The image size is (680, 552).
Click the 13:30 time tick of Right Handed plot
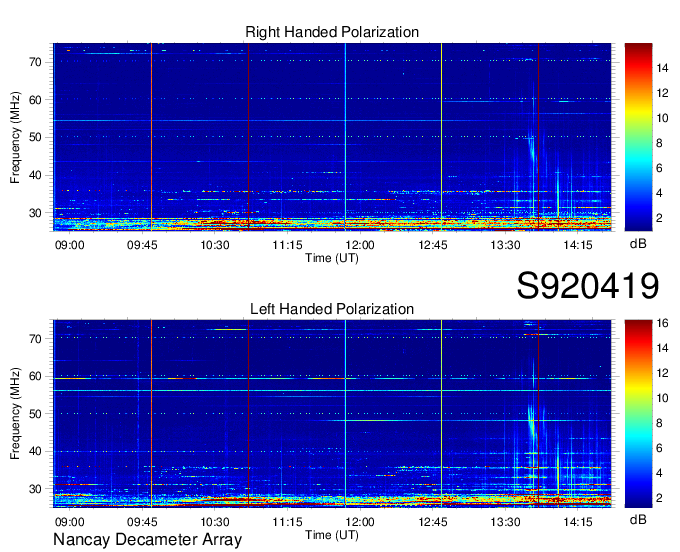505,245
